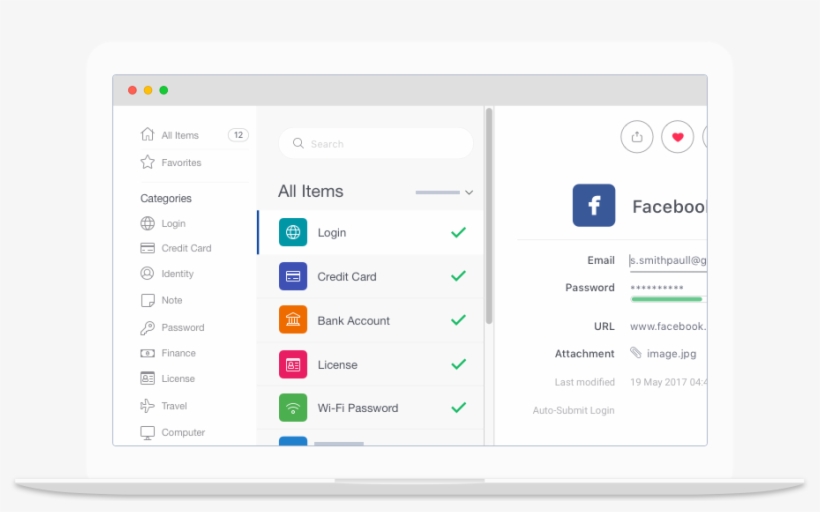Open Favorites in the sidebar
Screen dimensions: 820x512
tap(181, 162)
